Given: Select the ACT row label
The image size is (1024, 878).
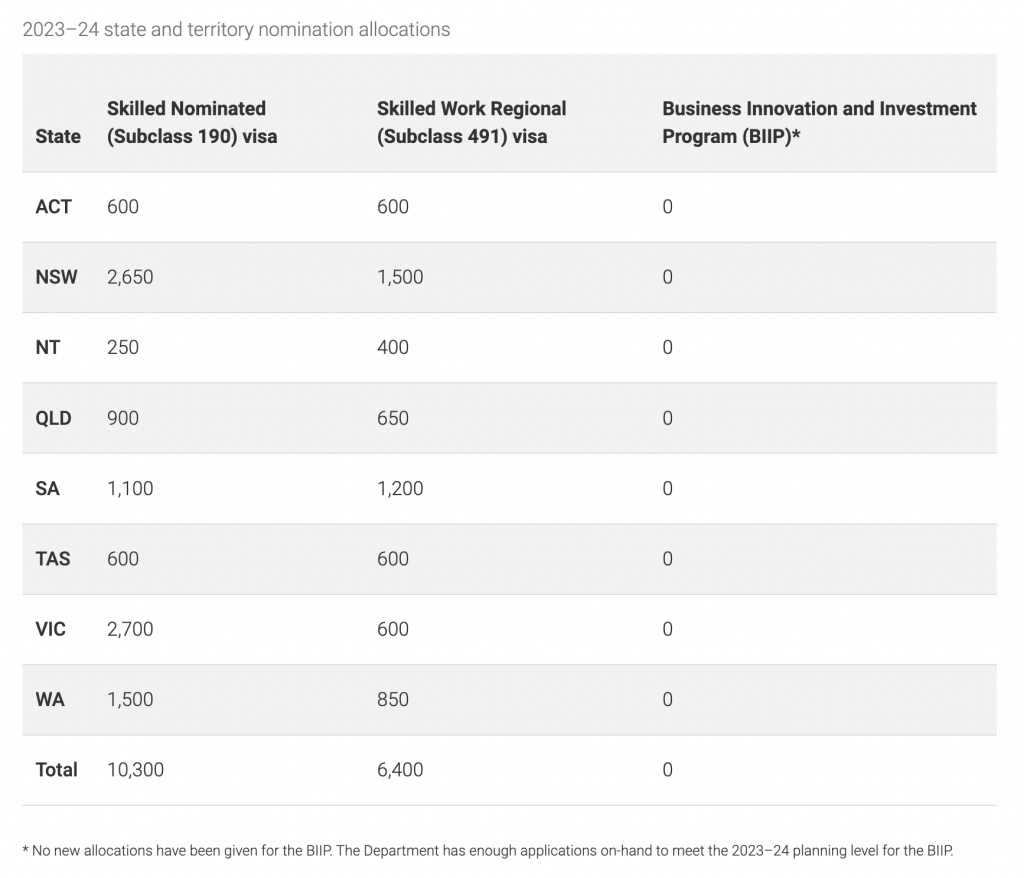Looking at the screenshot, I should (54, 207).
